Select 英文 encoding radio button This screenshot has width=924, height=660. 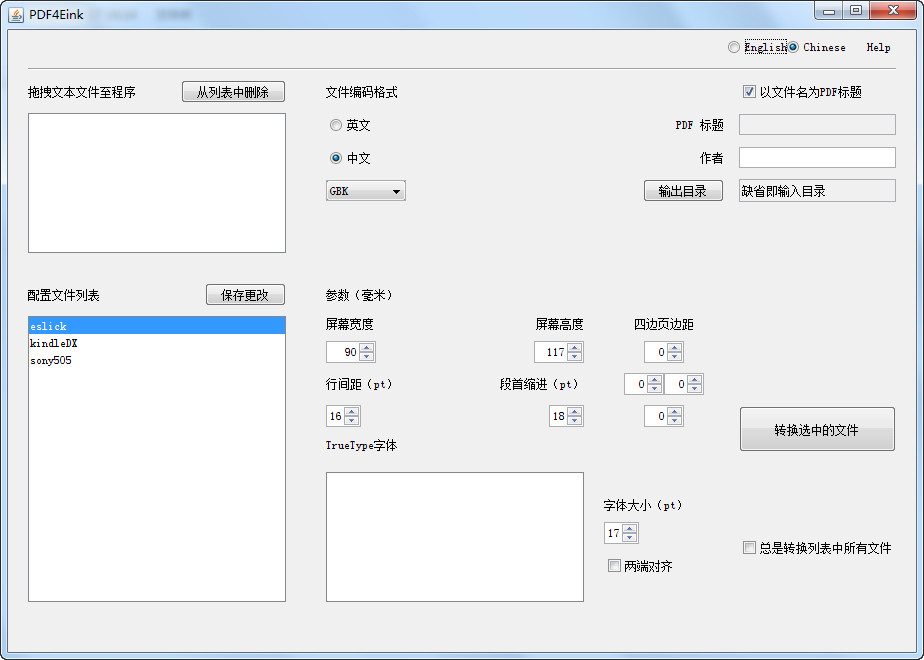pos(336,125)
